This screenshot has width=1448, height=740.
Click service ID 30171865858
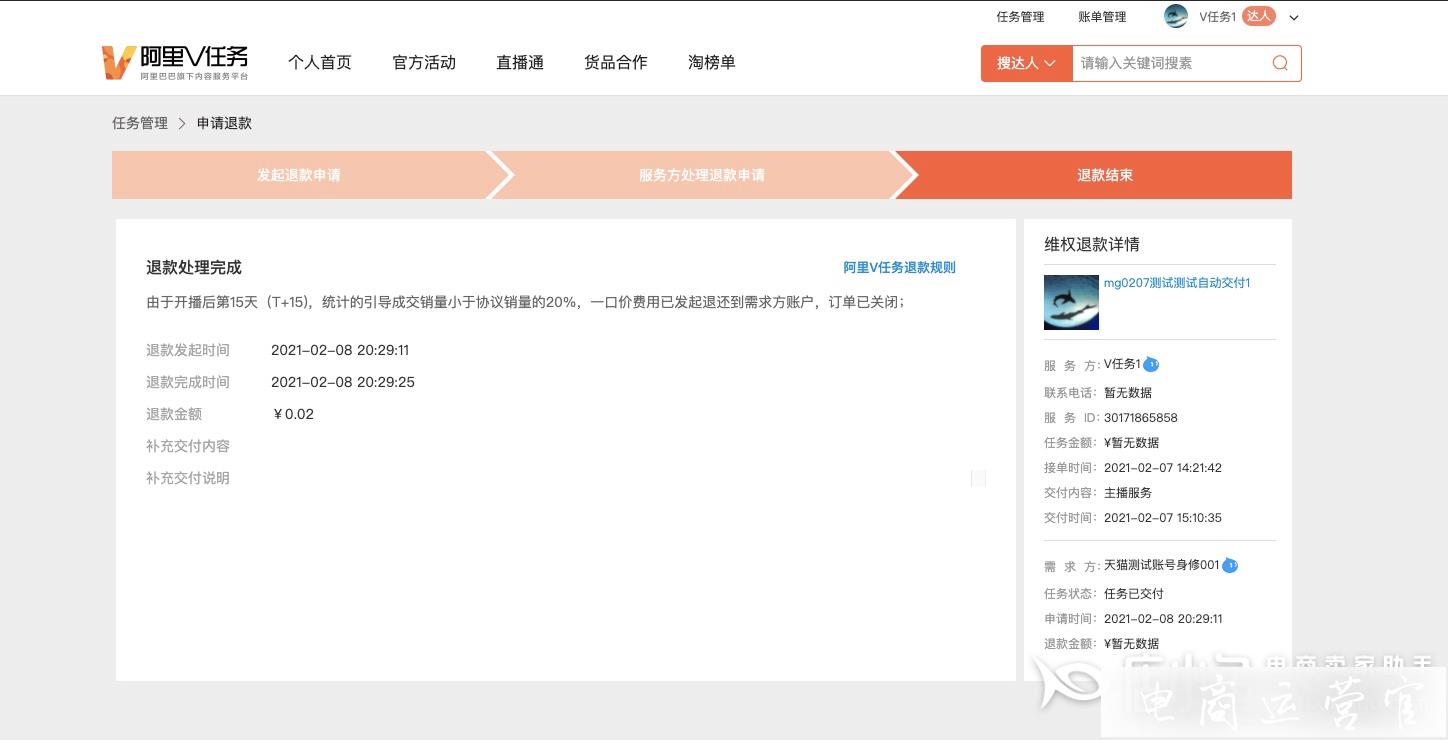click(x=1141, y=418)
